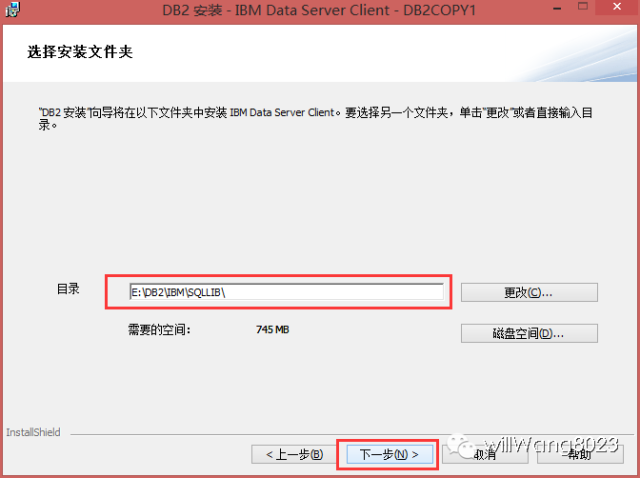Image resolution: width=640 pixels, height=478 pixels.
Task: Open the 磁盘空间(D)... disk space dialog
Action: 529,333
